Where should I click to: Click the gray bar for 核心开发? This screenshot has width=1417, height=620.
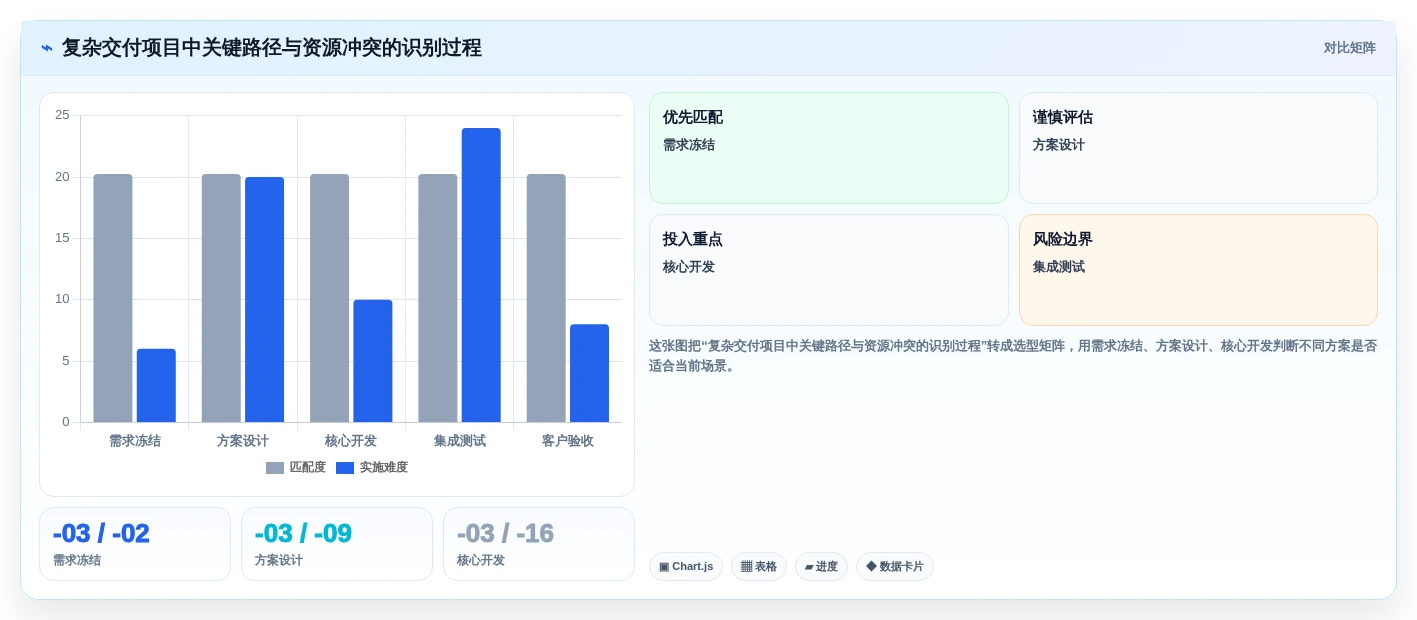pyautogui.click(x=329, y=298)
